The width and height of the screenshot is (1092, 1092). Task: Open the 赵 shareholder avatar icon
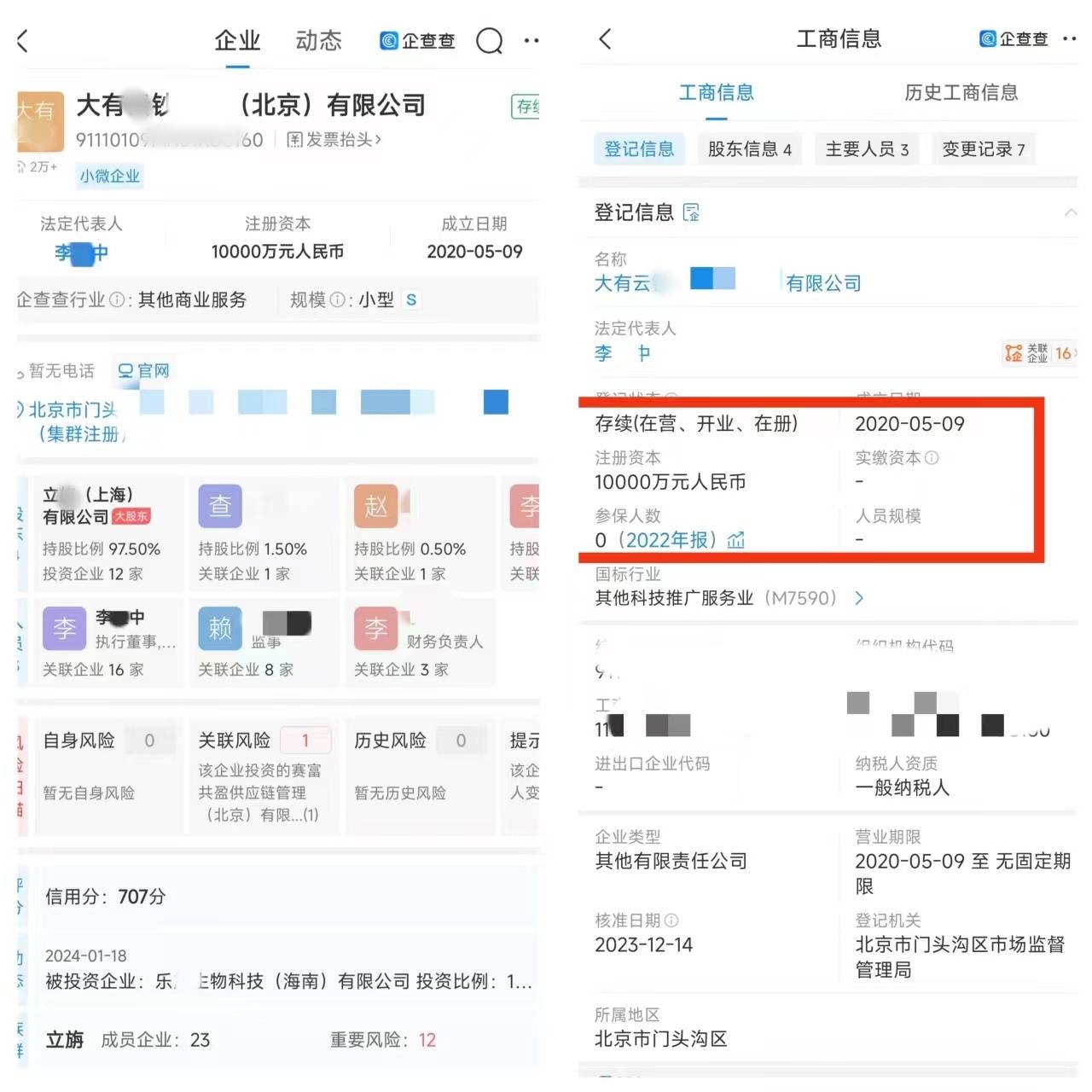tap(376, 507)
